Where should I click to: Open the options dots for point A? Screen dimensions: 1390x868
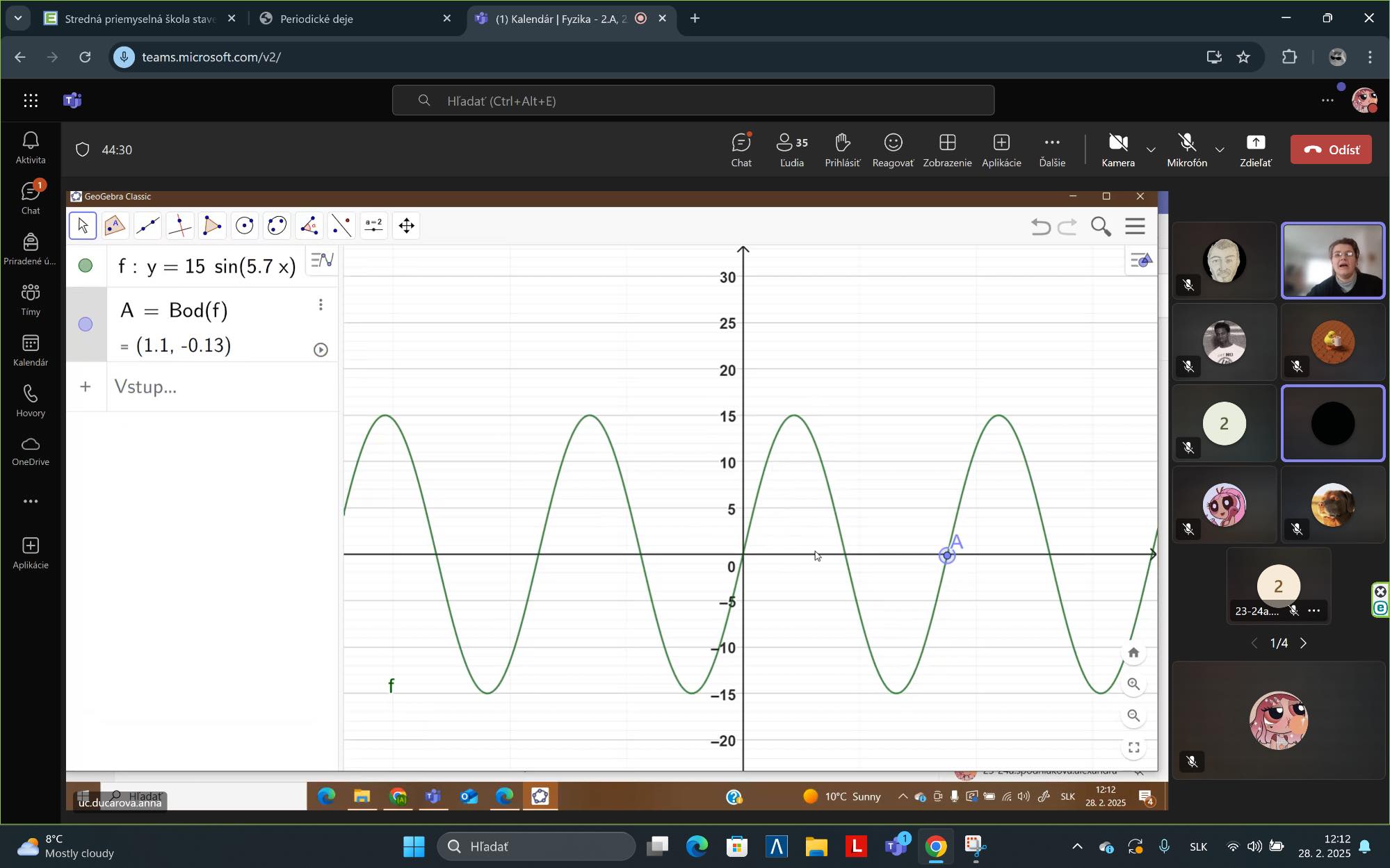(x=321, y=304)
